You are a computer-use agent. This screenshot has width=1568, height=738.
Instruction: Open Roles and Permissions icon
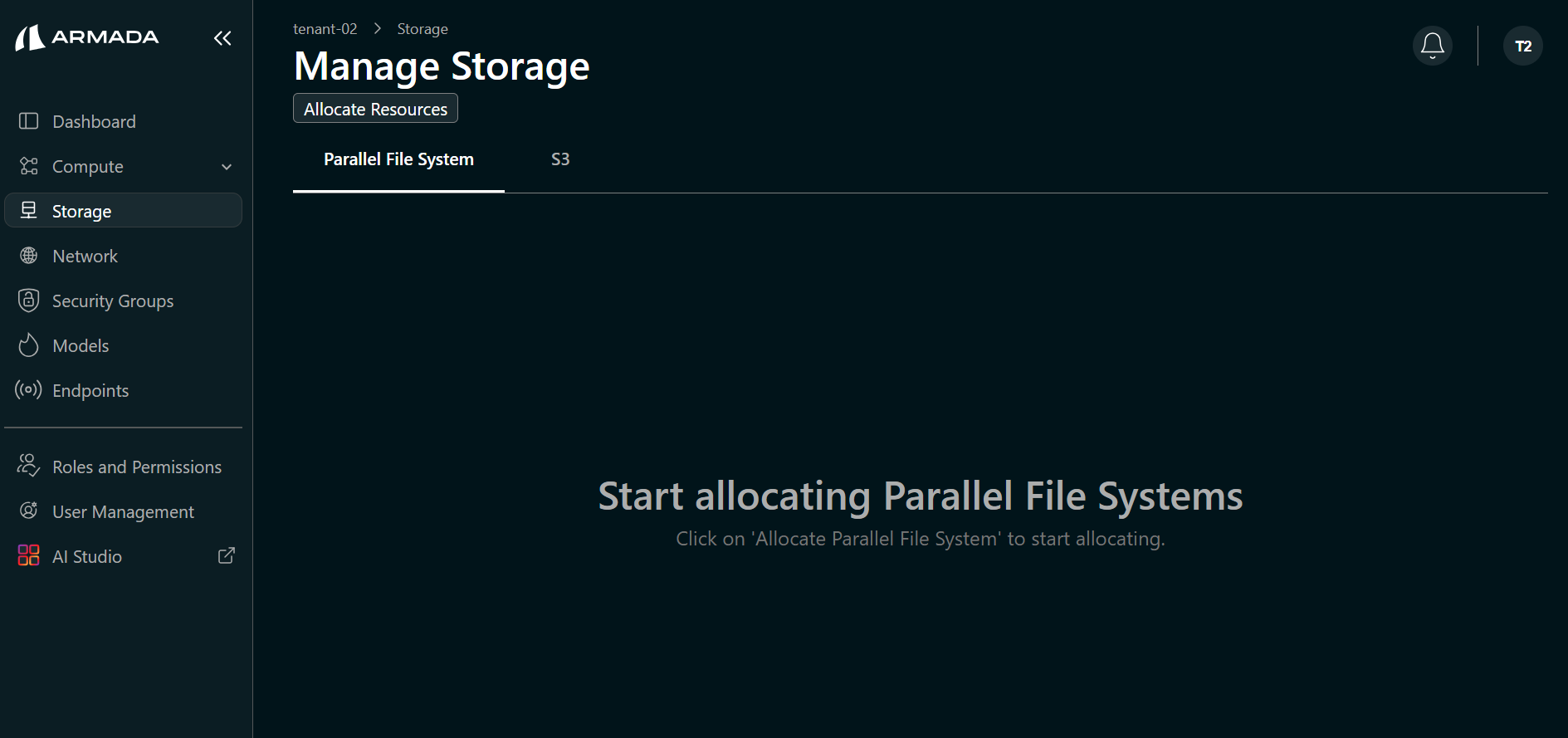pyautogui.click(x=28, y=466)
